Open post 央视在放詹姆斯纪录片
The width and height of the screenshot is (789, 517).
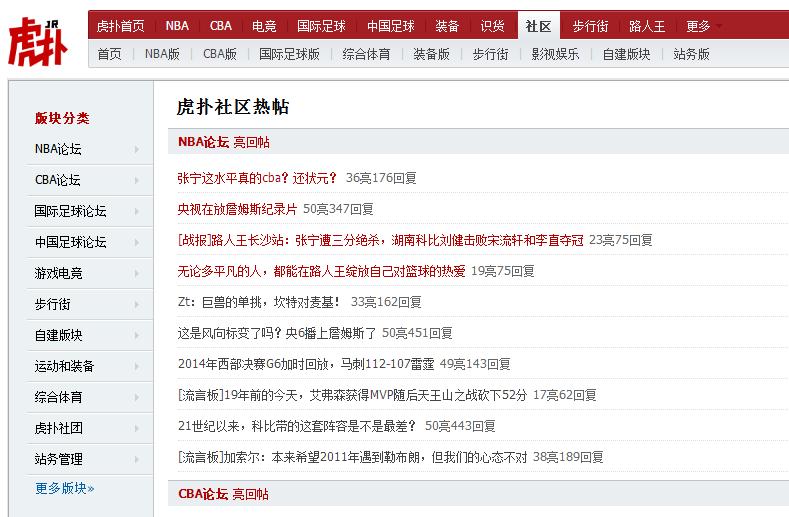tap(237, 209)
